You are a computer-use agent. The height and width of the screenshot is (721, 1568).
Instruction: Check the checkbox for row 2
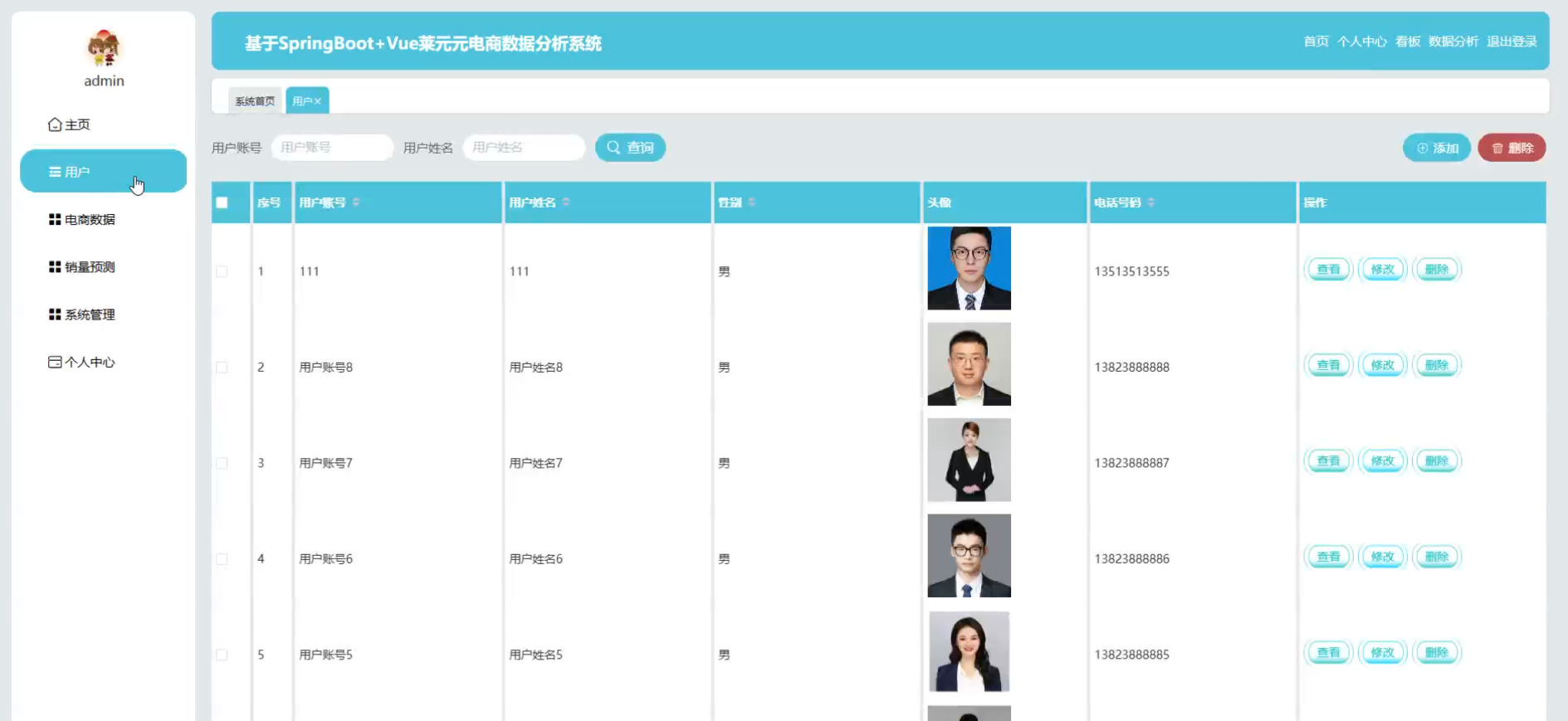pos(222,367)
